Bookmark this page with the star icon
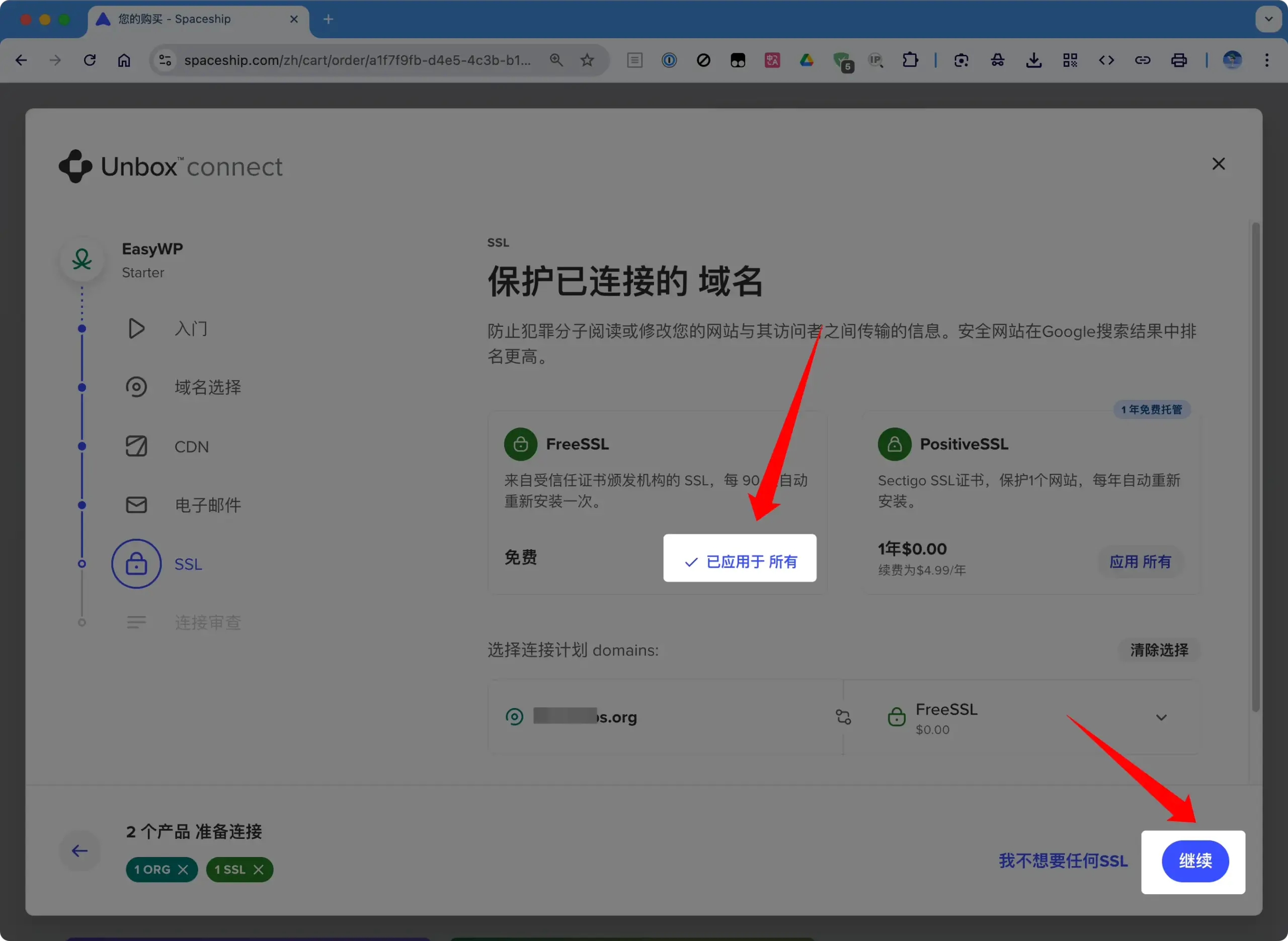Viewport: 1288px width, 941px height. coord(587,60)
